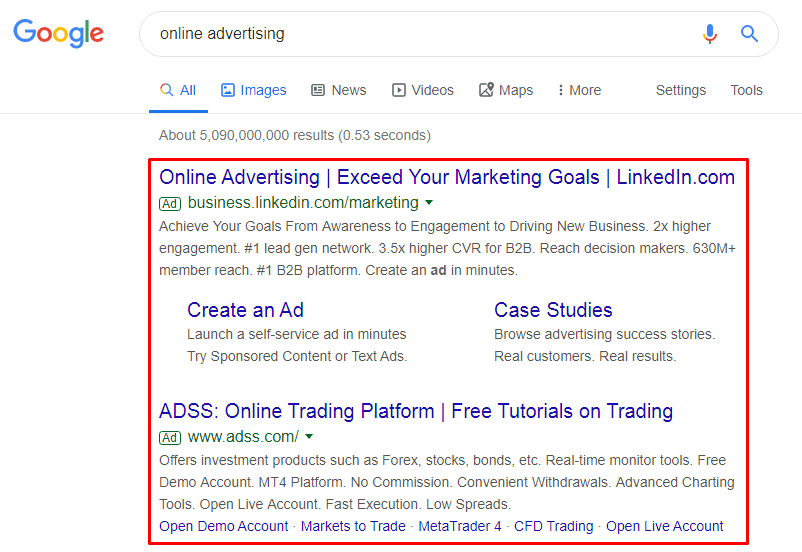802x552 pixels.
Task: Click the About 5,090,000,000 results text
Action: [x=295, y=136]
